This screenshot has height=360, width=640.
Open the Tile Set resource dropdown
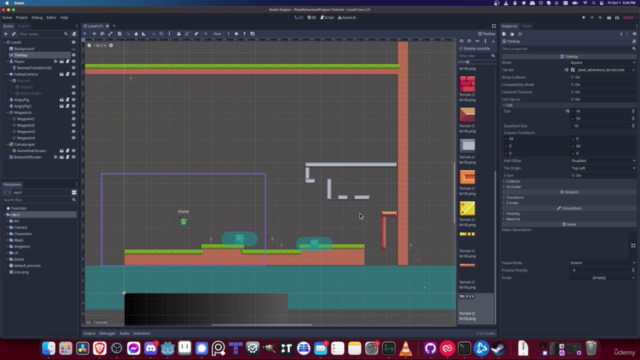(x=633, y=70)
